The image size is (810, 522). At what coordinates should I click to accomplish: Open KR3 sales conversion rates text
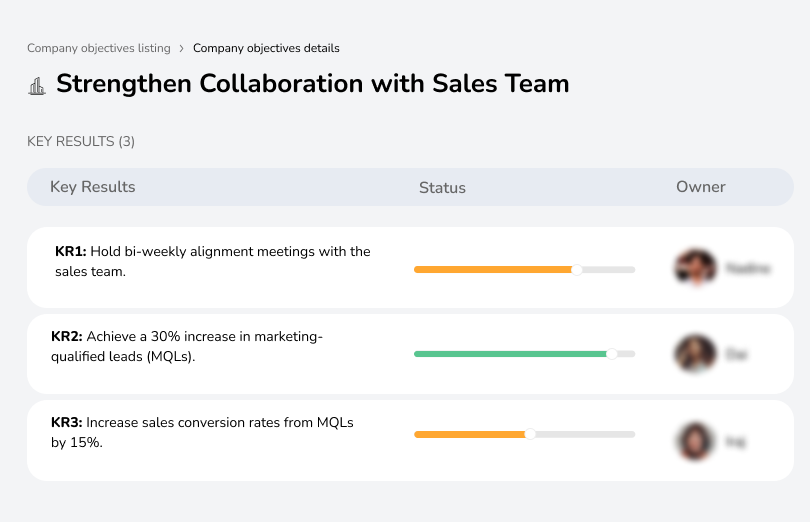(x=202, y=432)
